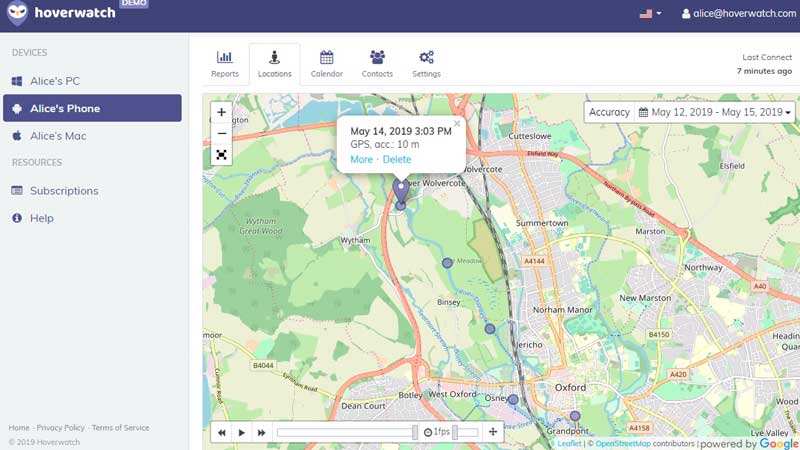800x450 pixels.
Task: Select location dot near Jericho
Action: click(x=490, y=329)
